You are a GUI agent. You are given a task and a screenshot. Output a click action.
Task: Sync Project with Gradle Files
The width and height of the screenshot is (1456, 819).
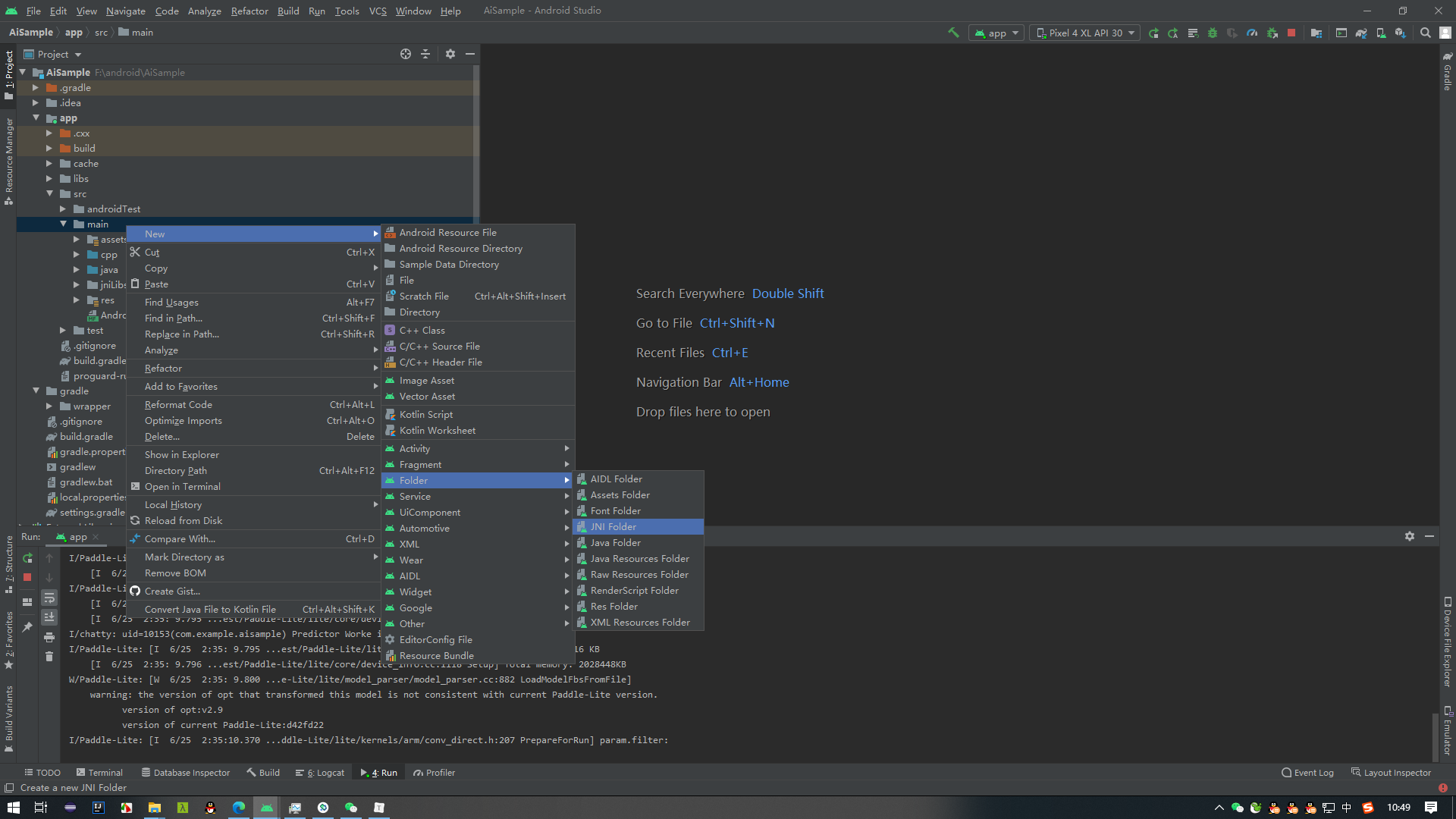tap(1361, 33)
